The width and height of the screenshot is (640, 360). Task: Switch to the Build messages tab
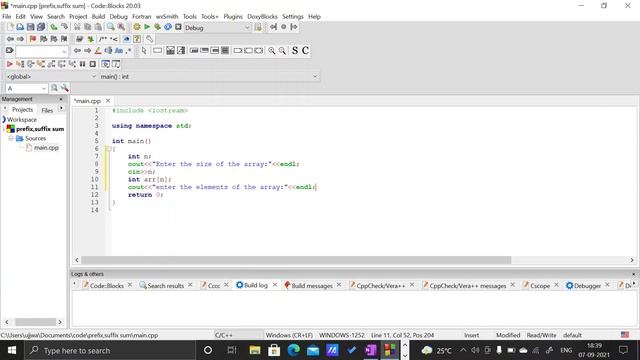[312, 285]
